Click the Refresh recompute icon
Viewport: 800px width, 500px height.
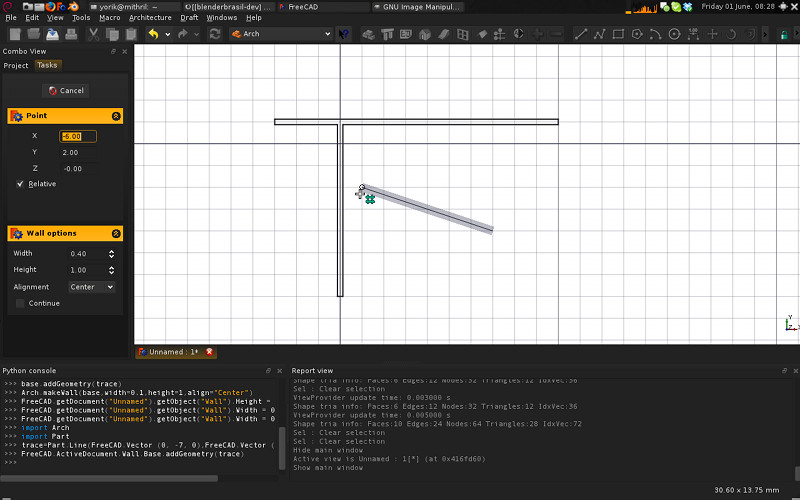point(215,34)
